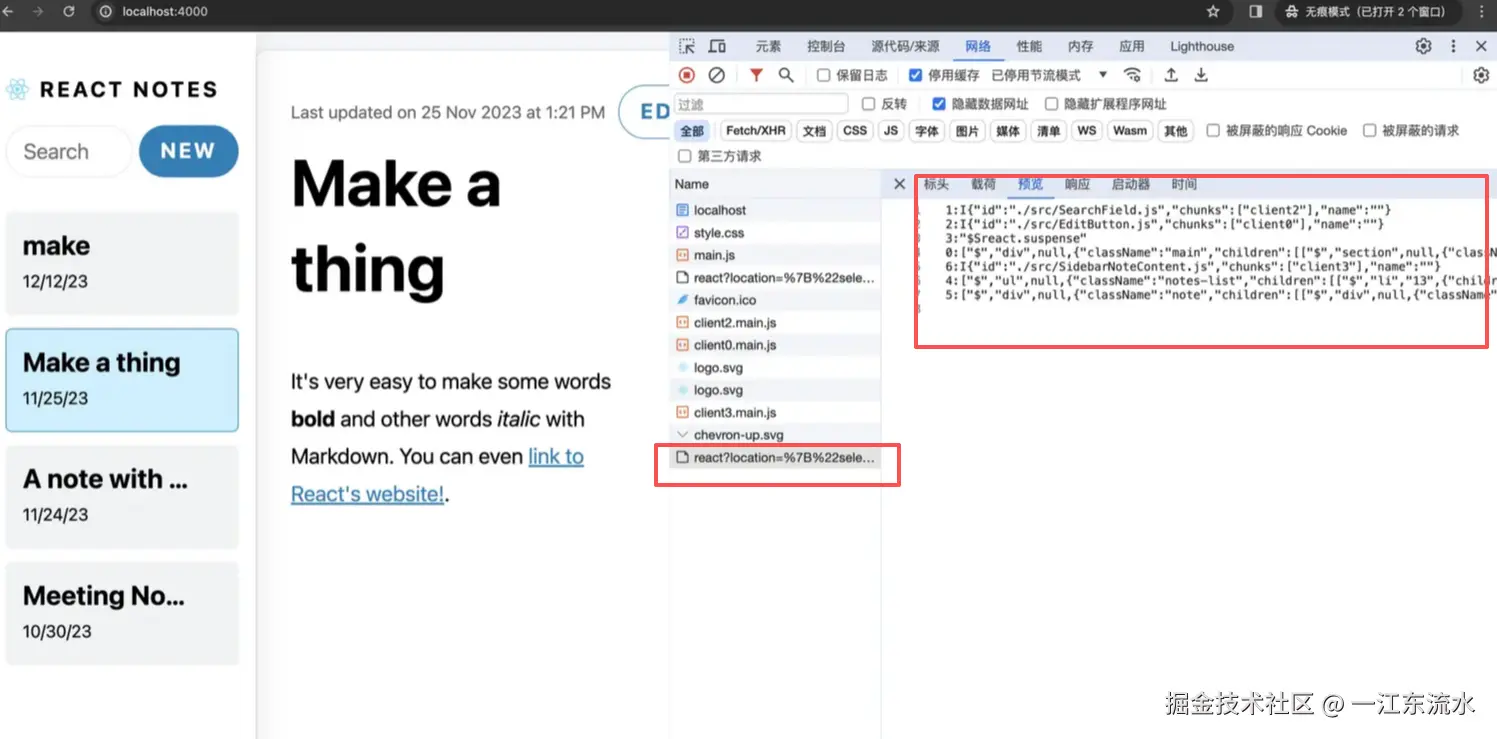Open the 性能 panel tab
The width and height of the screenshot is (1497, 739).
point(1029,46)
